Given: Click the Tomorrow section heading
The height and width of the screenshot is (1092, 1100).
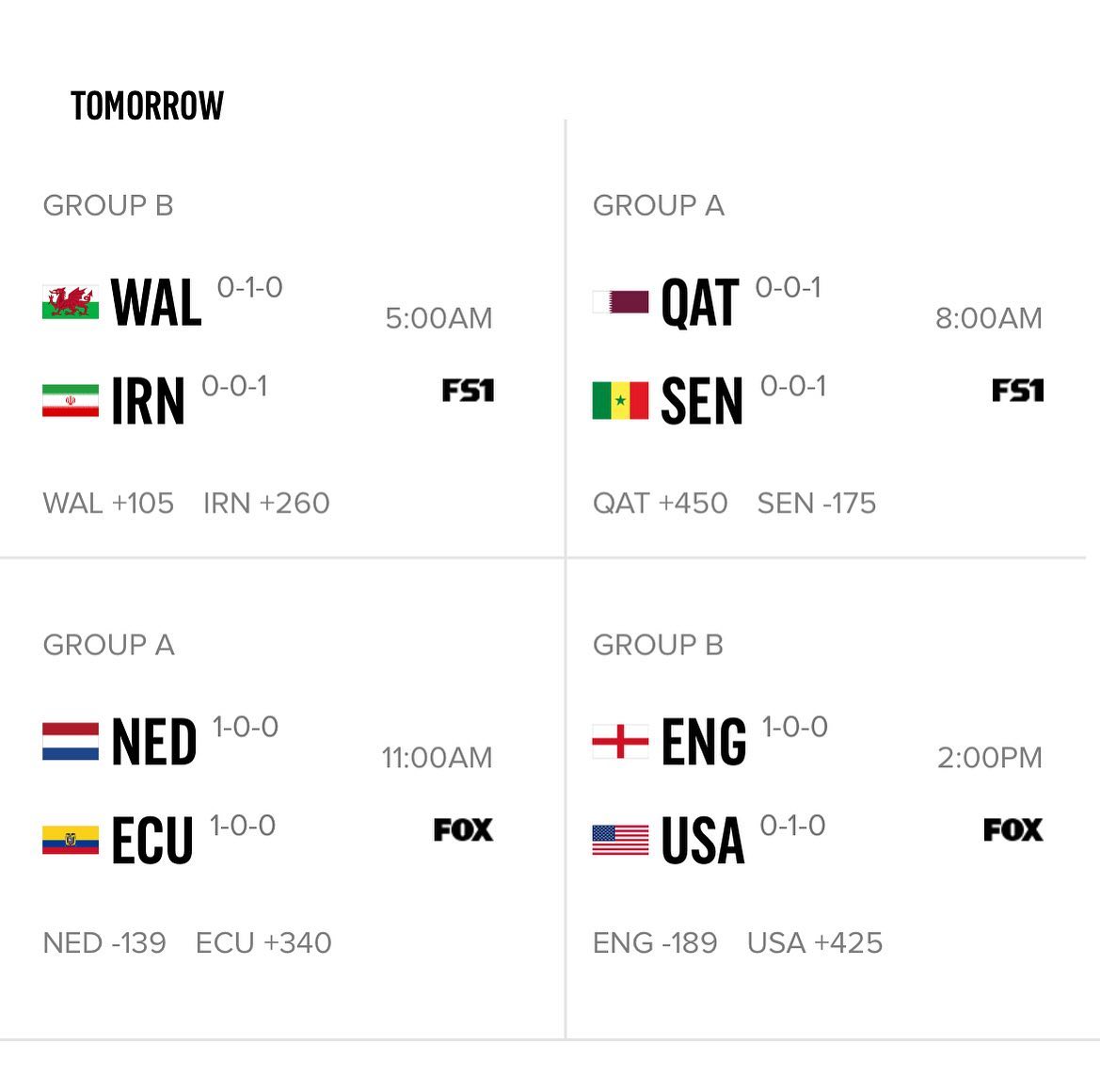Looking at the screenshot, I should coord(148,105).
